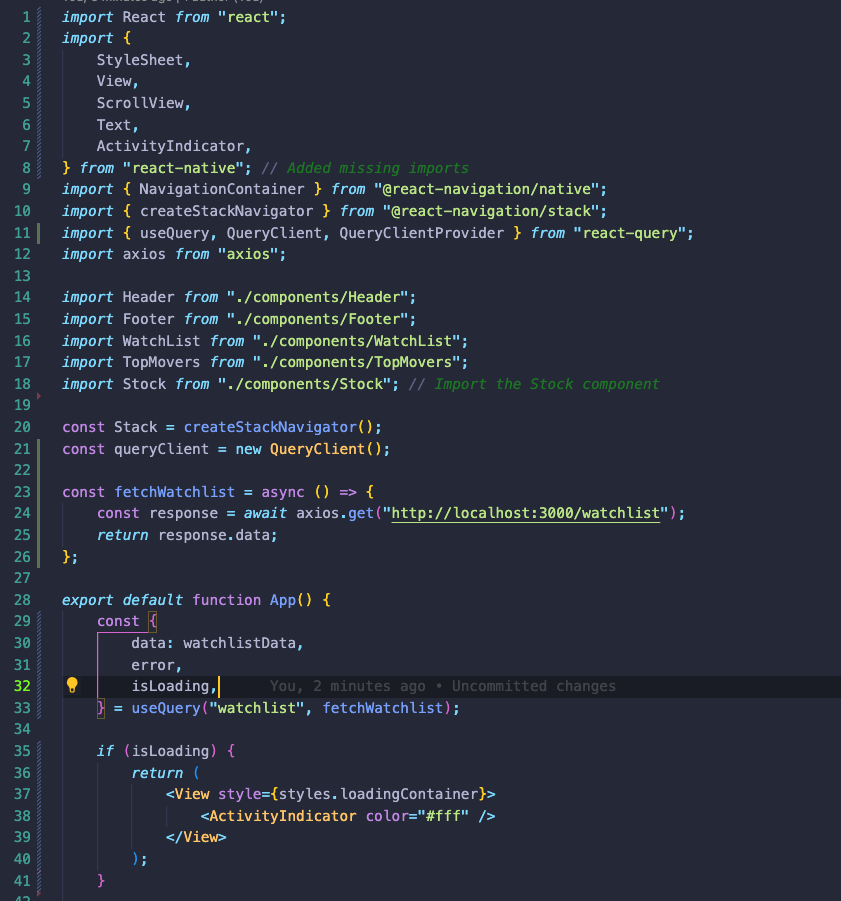Click createStackNavigator() call on line 20
The image size is (841, 901).
pyautogui.click(x=279, y=427)
